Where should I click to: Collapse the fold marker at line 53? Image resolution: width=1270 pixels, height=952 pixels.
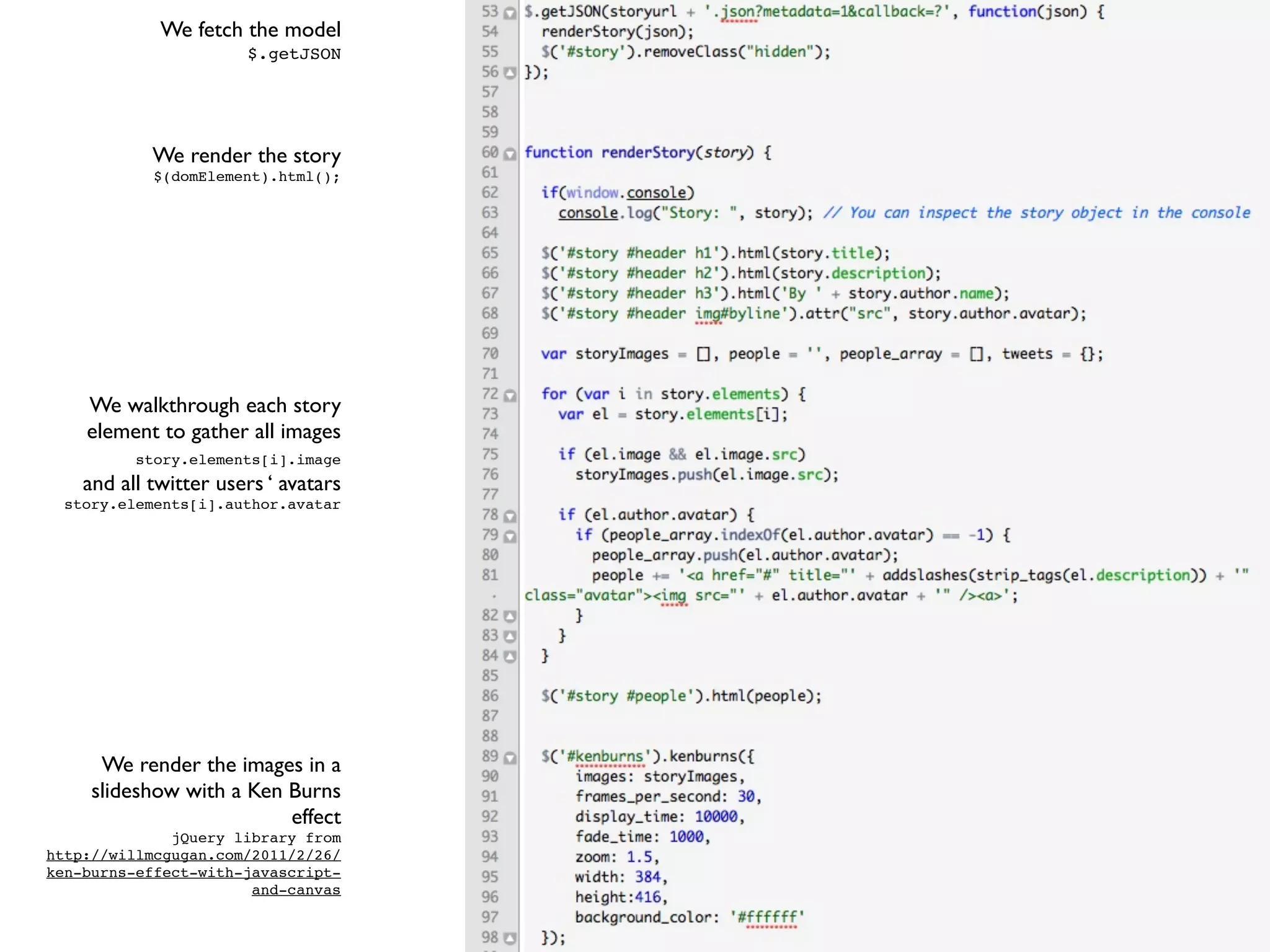[x=510, y=12]
